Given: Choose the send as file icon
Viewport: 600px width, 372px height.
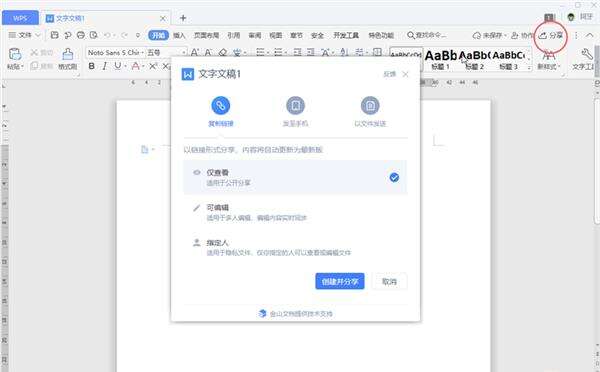Looking at the screenshot, I should pos(370,105).
